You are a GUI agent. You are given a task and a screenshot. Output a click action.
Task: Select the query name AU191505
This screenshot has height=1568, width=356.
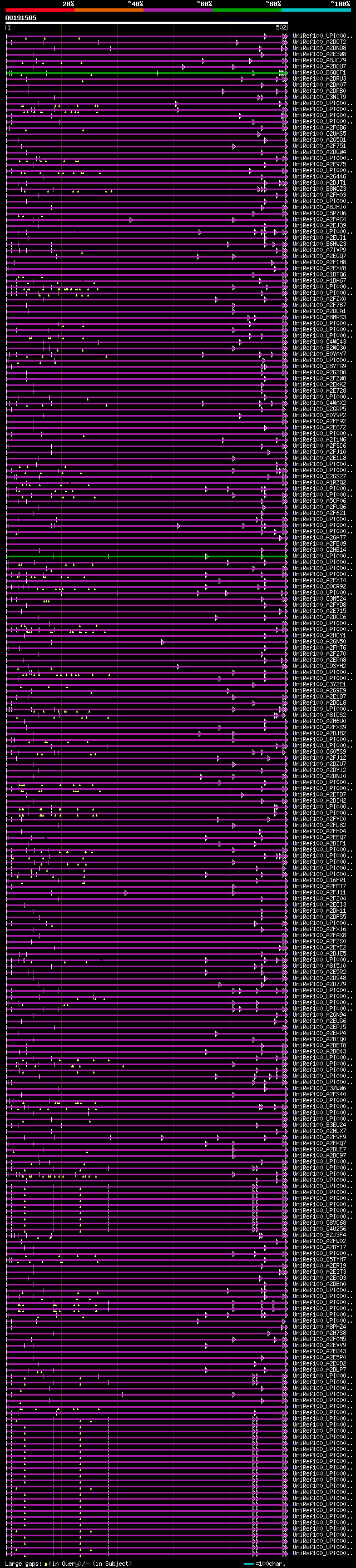21,18
